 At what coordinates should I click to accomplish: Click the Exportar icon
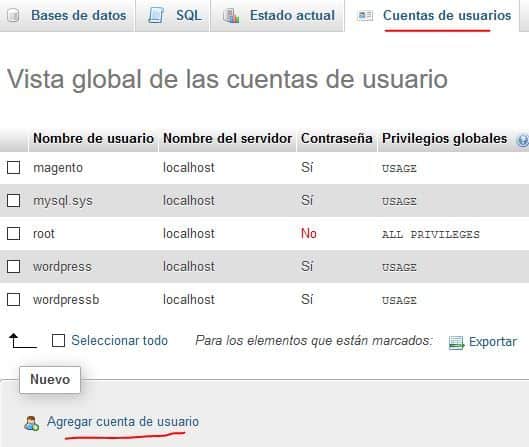[x=456, y=343]
